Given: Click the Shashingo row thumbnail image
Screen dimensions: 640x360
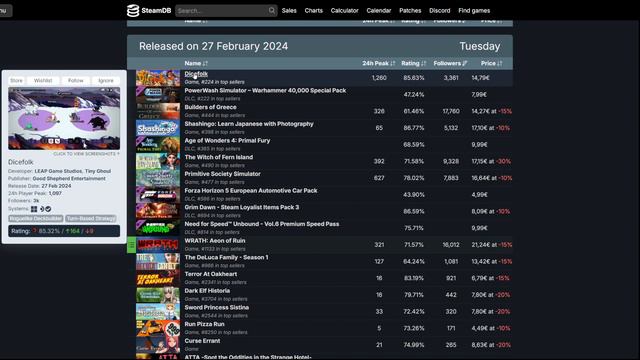Looking at the screenshot, I should [x=158, y=128].
